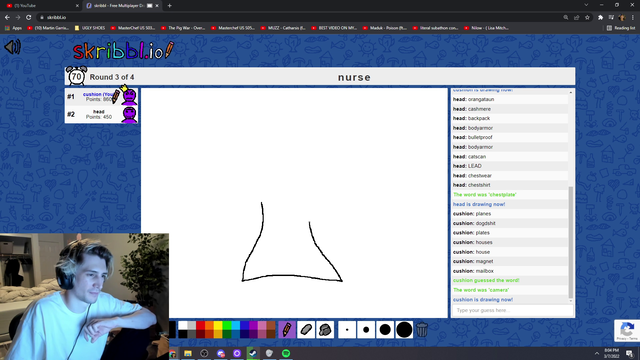Choose the smallest brush size
This screenshot has width=640, height=360.
tap(347, 330)
